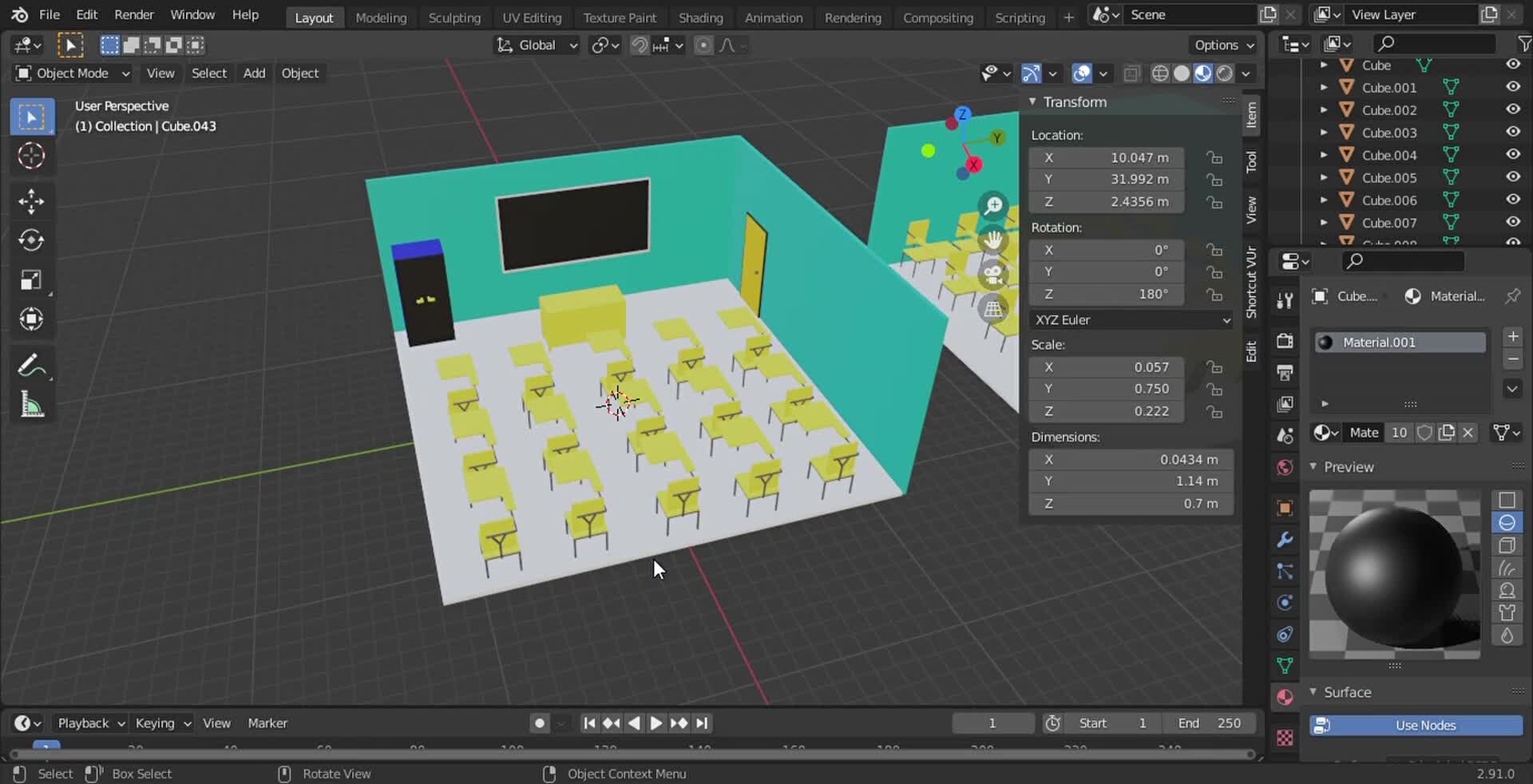
Task: Select the Rotate tool in the toolbar
Action: click(x=31, y=240)
